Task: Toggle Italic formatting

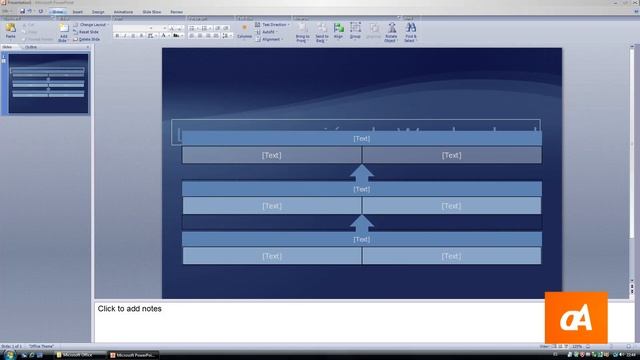Action: [125, 36]
